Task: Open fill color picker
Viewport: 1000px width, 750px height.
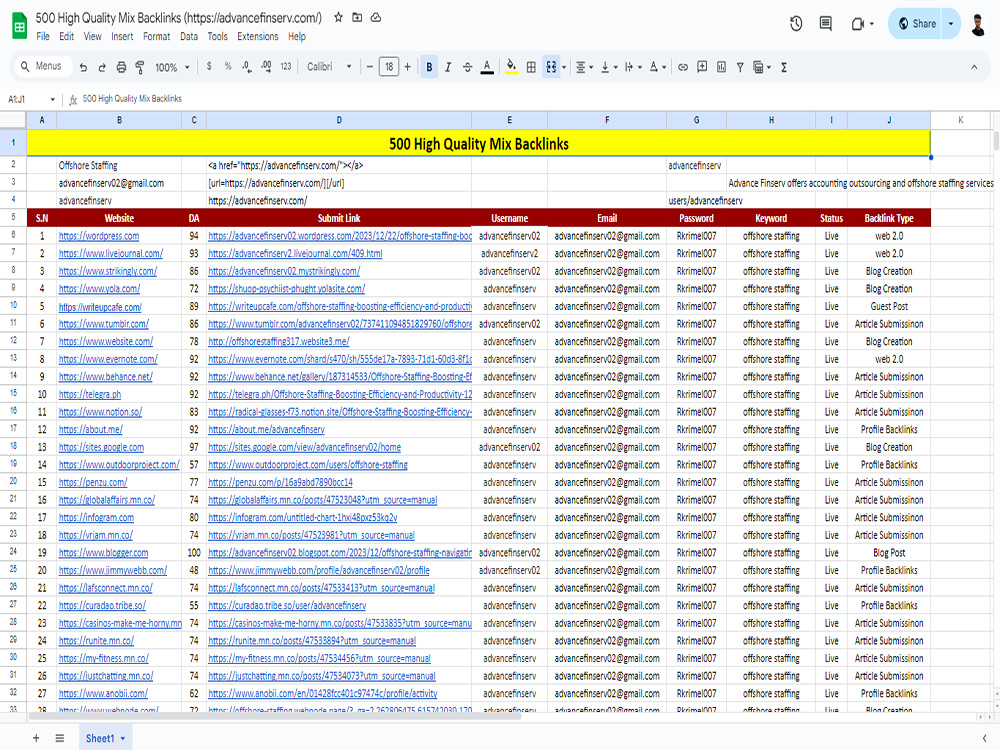Action: [511, 67]
